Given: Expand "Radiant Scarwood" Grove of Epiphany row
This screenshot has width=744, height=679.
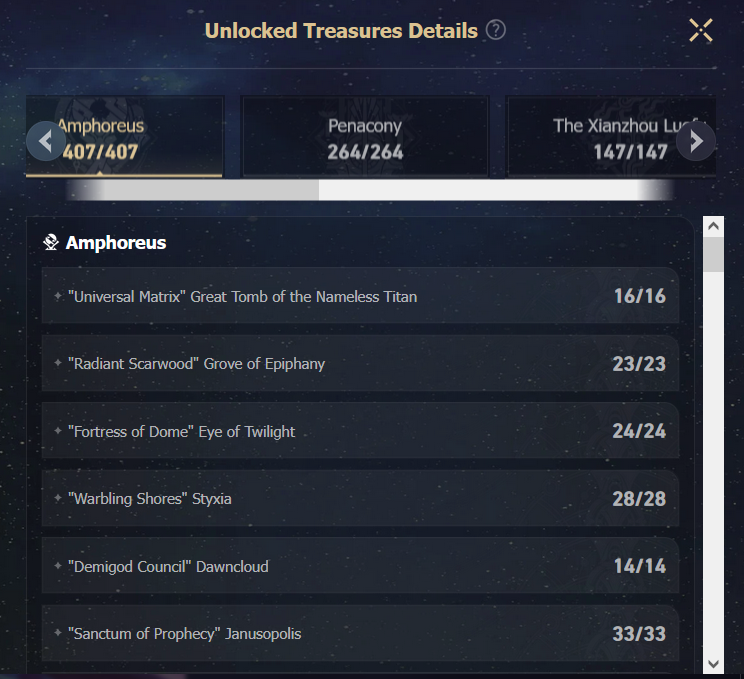Looking at the screenshot, I should coord(360,363).
